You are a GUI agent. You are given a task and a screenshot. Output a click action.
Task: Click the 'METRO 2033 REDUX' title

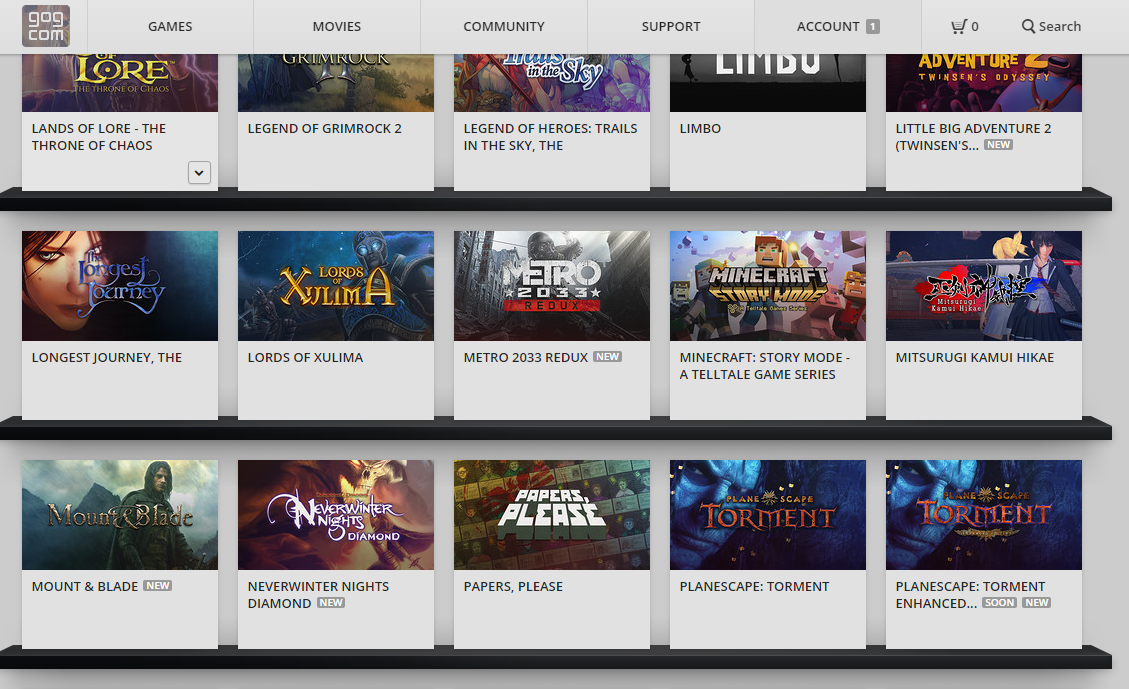point(526,358)
